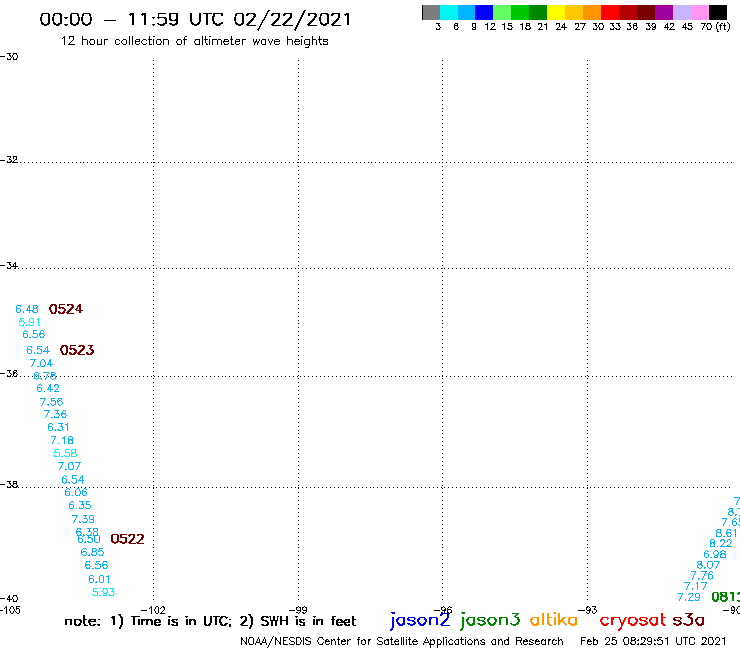Viewport: 740px width, 650px height.
Task: Click the wave height value 7.07
Action: point(69,466)
